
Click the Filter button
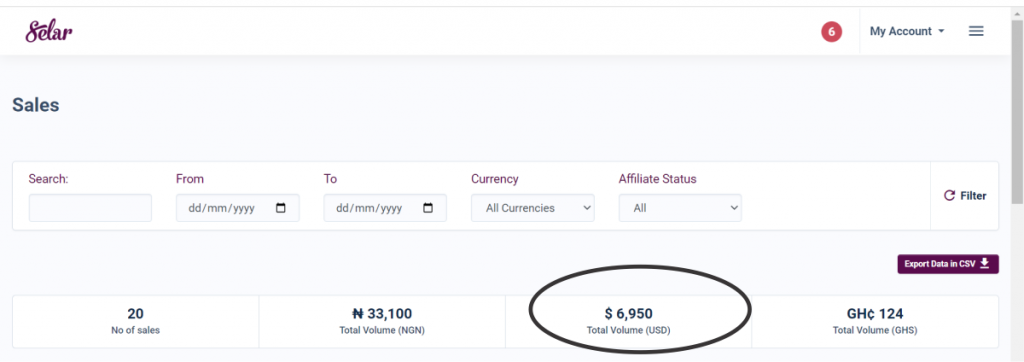[965, 195]
